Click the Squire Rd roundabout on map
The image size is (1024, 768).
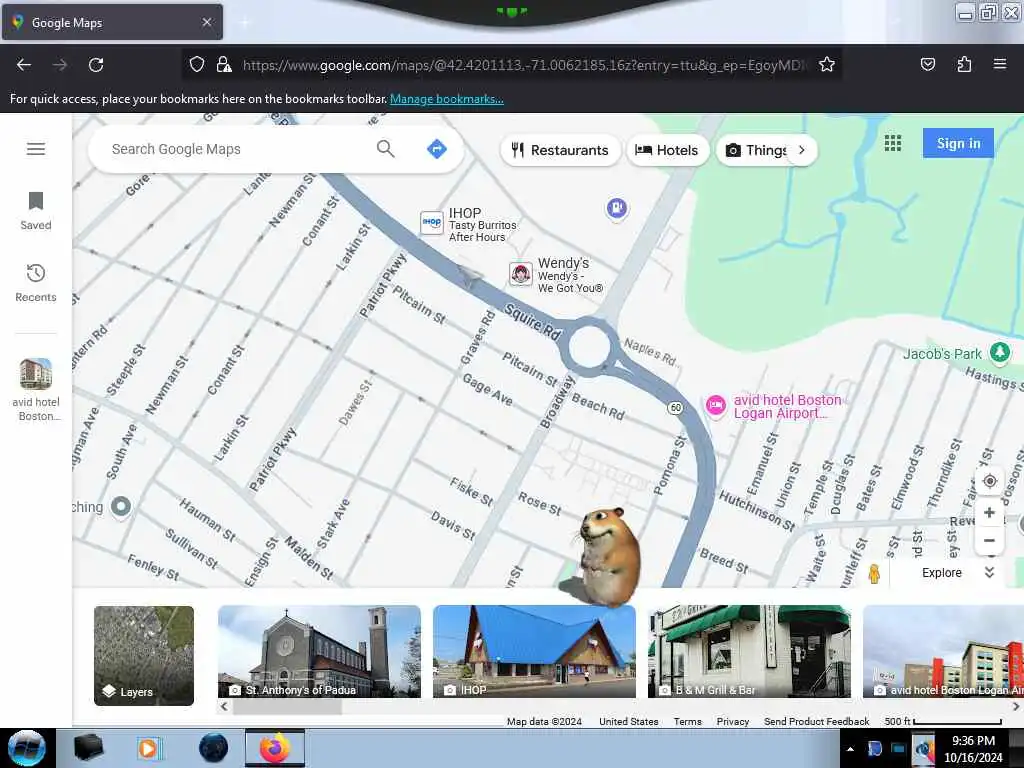(x=590, y=347)
